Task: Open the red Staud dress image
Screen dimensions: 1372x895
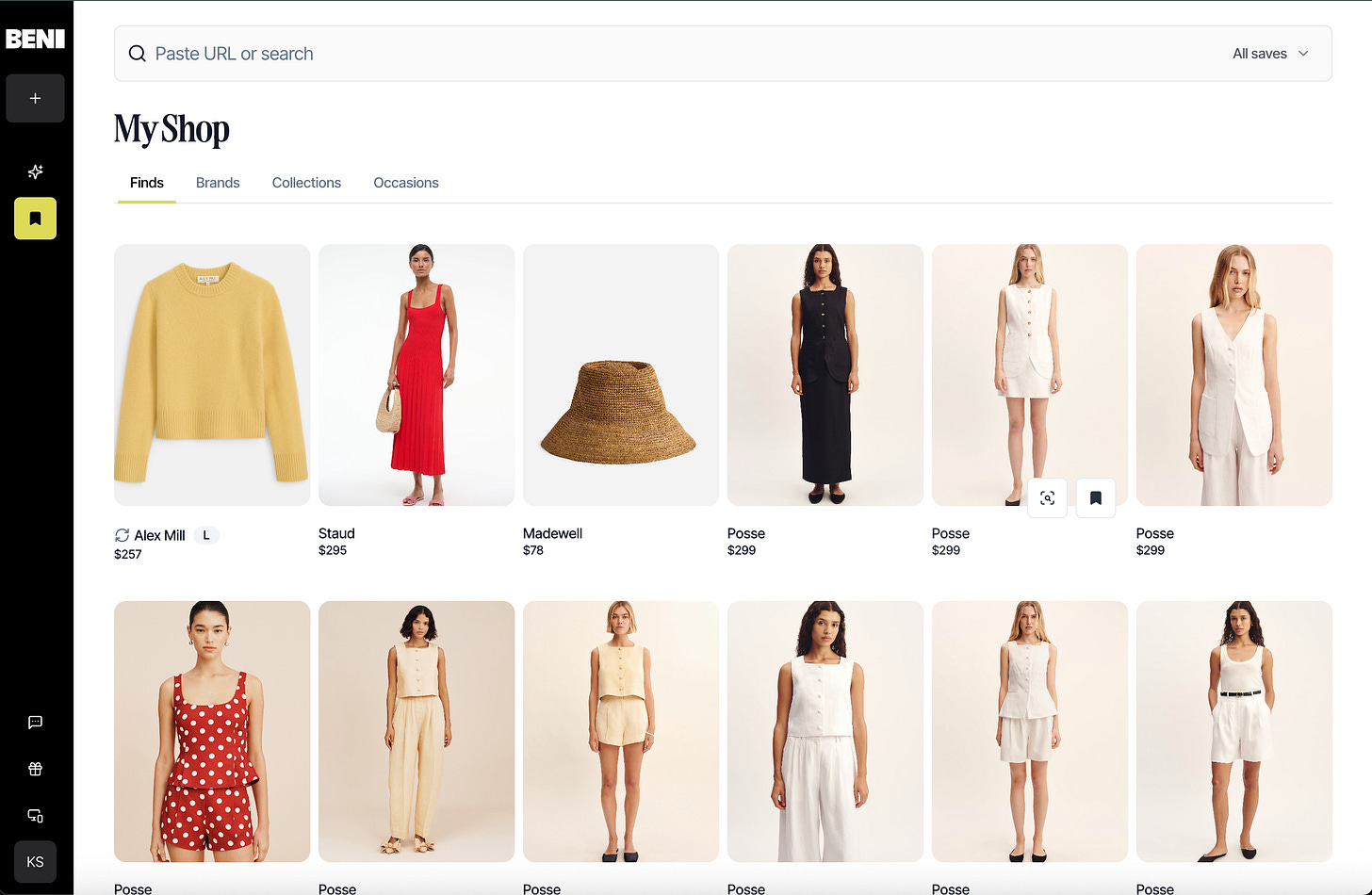Action: (416, 375)
